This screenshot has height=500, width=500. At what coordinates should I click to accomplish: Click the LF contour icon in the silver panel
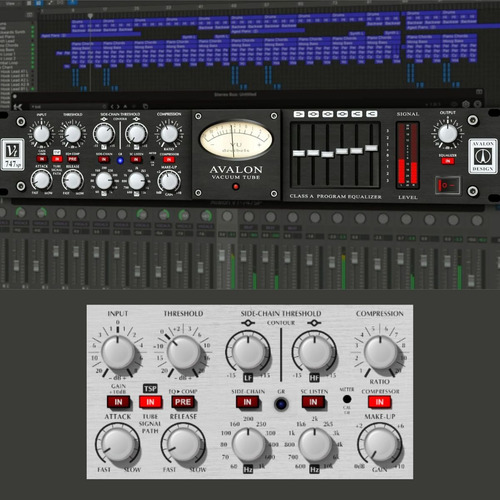coord(248,323)
